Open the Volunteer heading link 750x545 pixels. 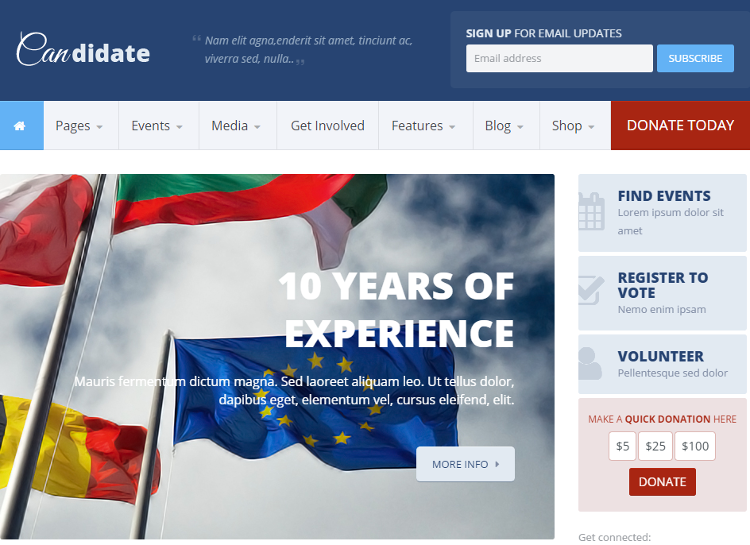click(661, 356)
